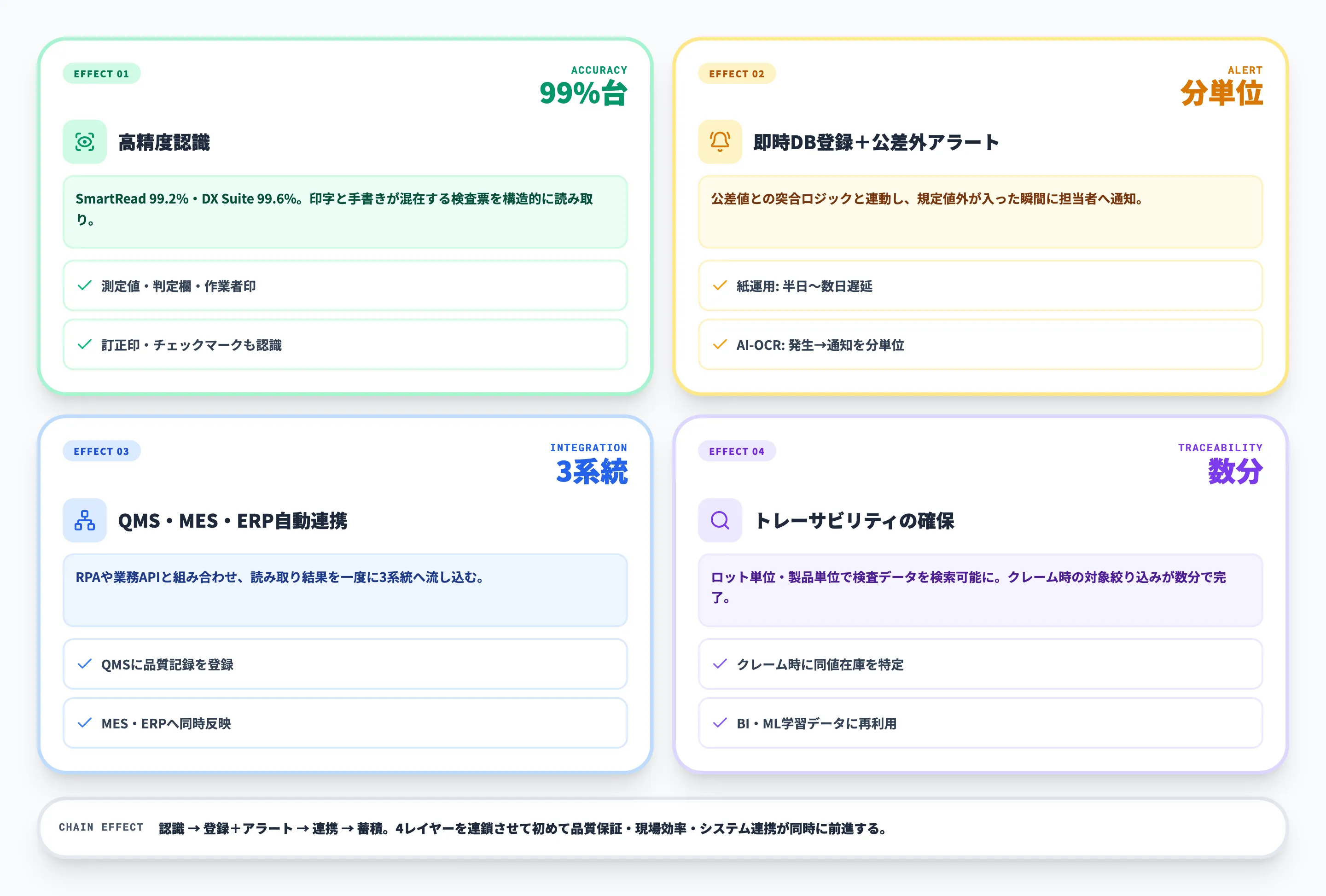The height and width of the screenshot is (896, 1326).
Task: Select the EFFECT 02 badge
Action: [737, 74]
